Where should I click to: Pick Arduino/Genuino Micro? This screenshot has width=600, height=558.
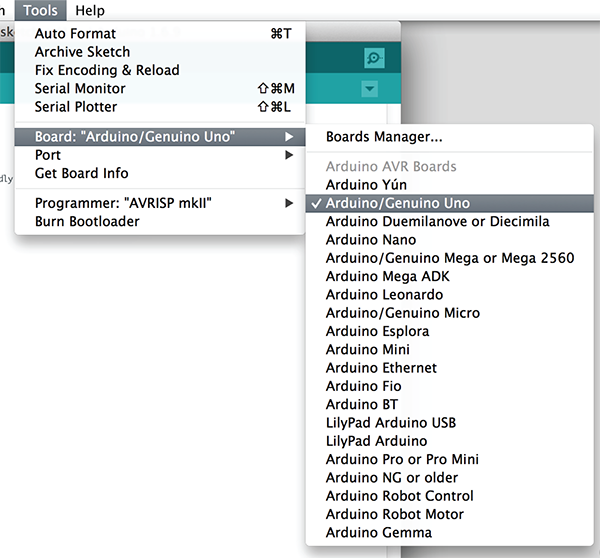click(x=450, y=313)
